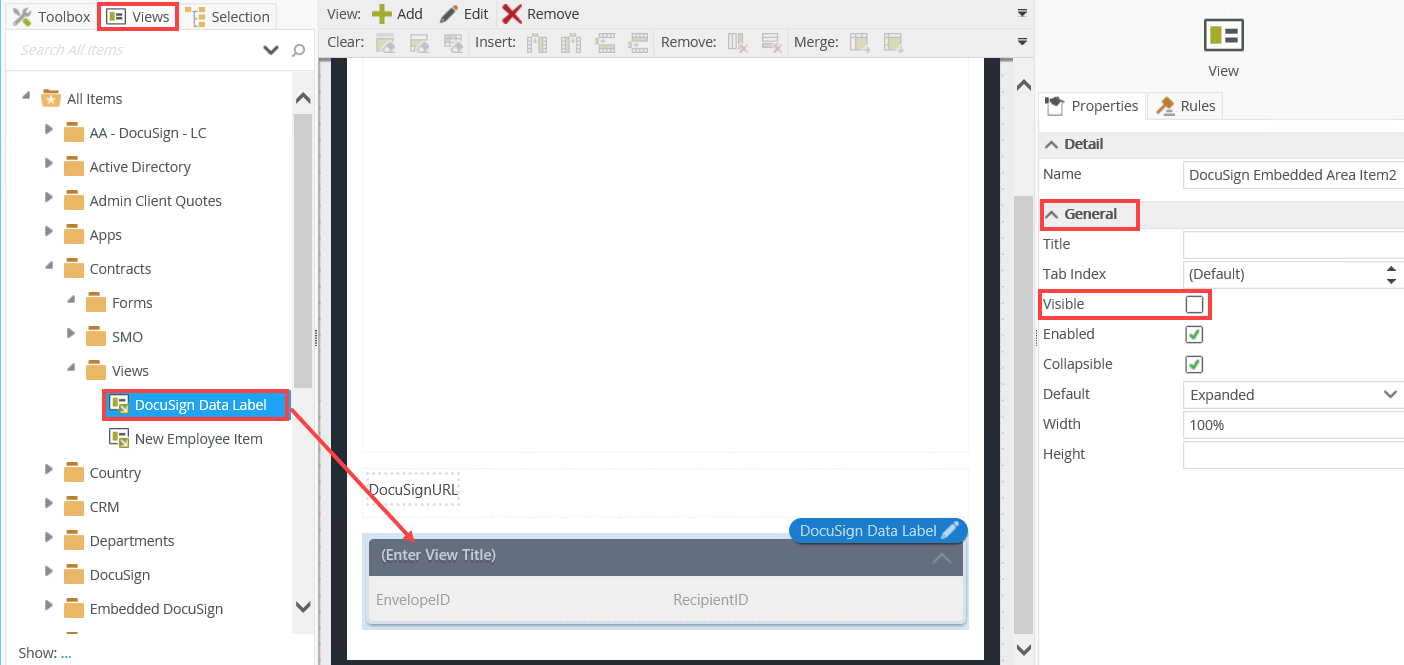
Task: Click the search magnifier icon
Action: point(298,50)
